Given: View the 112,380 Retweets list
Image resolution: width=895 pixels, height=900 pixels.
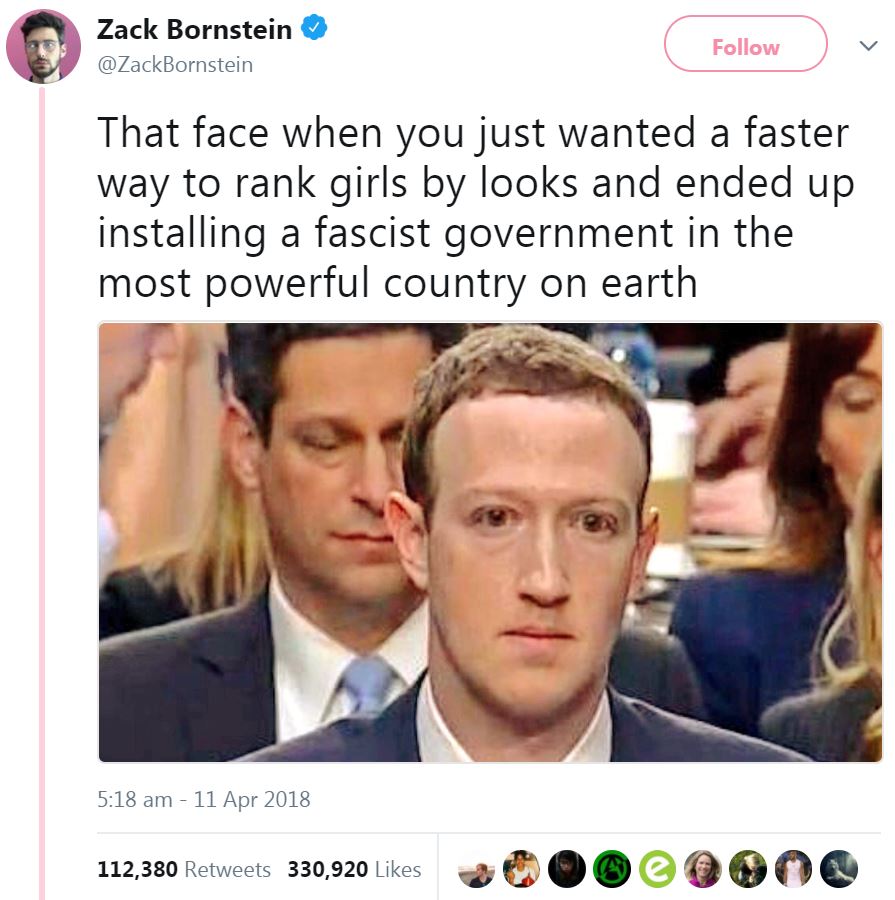Looking at the screenshot, I should [184, 869].
